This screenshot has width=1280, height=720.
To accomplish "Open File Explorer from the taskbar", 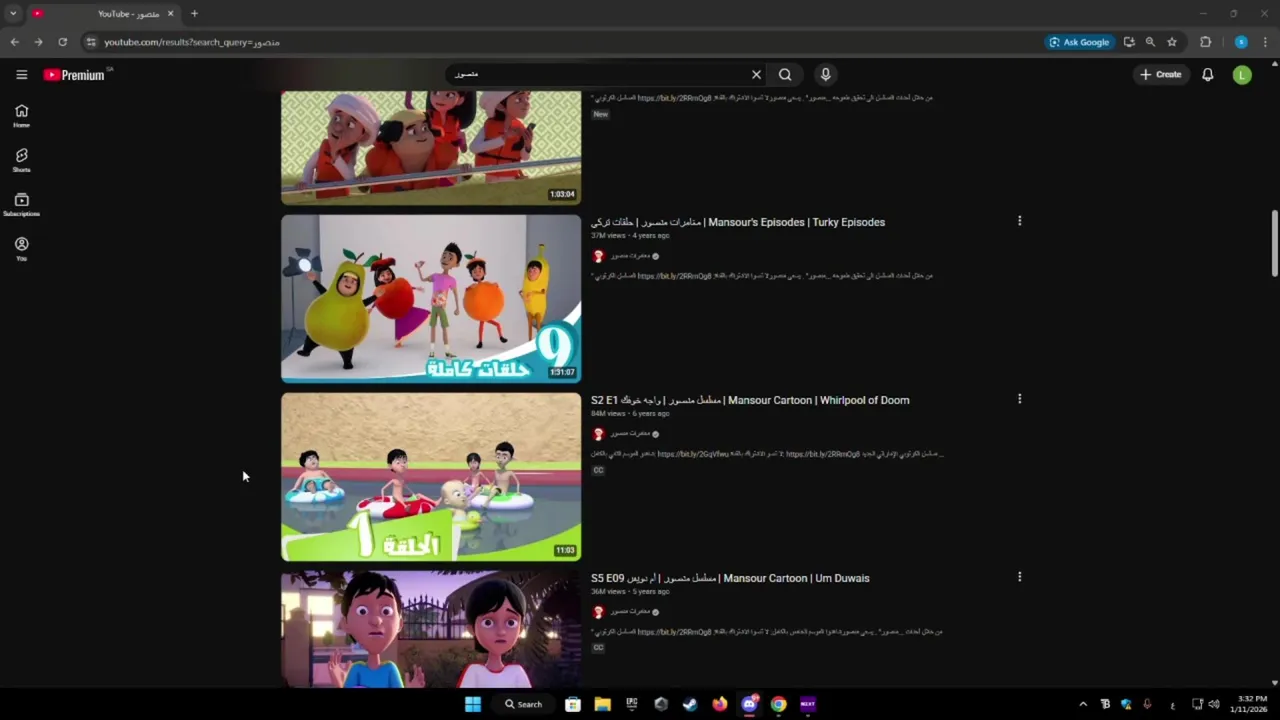I will click(x=602, y=704).
